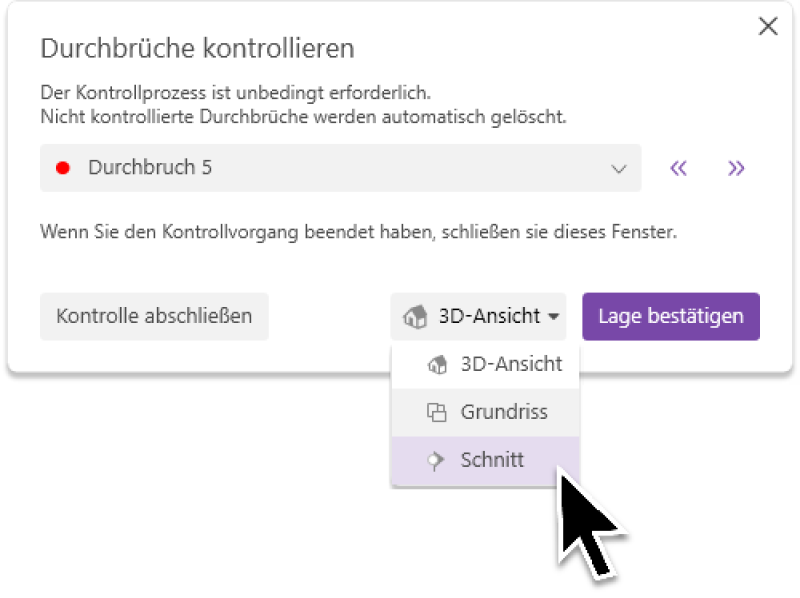Expand the list using the chevron in the Durchbruch field
Screen dimensions: 800x598
click(x=619, y=168)
